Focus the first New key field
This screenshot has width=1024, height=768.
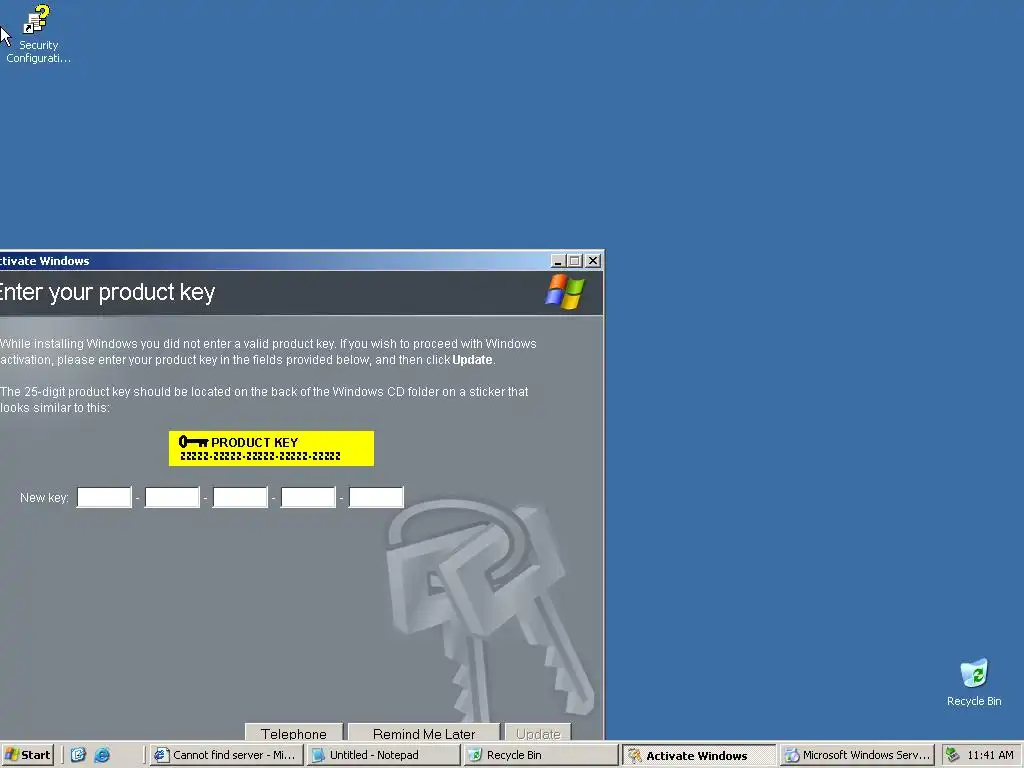[x=104, y=497]
